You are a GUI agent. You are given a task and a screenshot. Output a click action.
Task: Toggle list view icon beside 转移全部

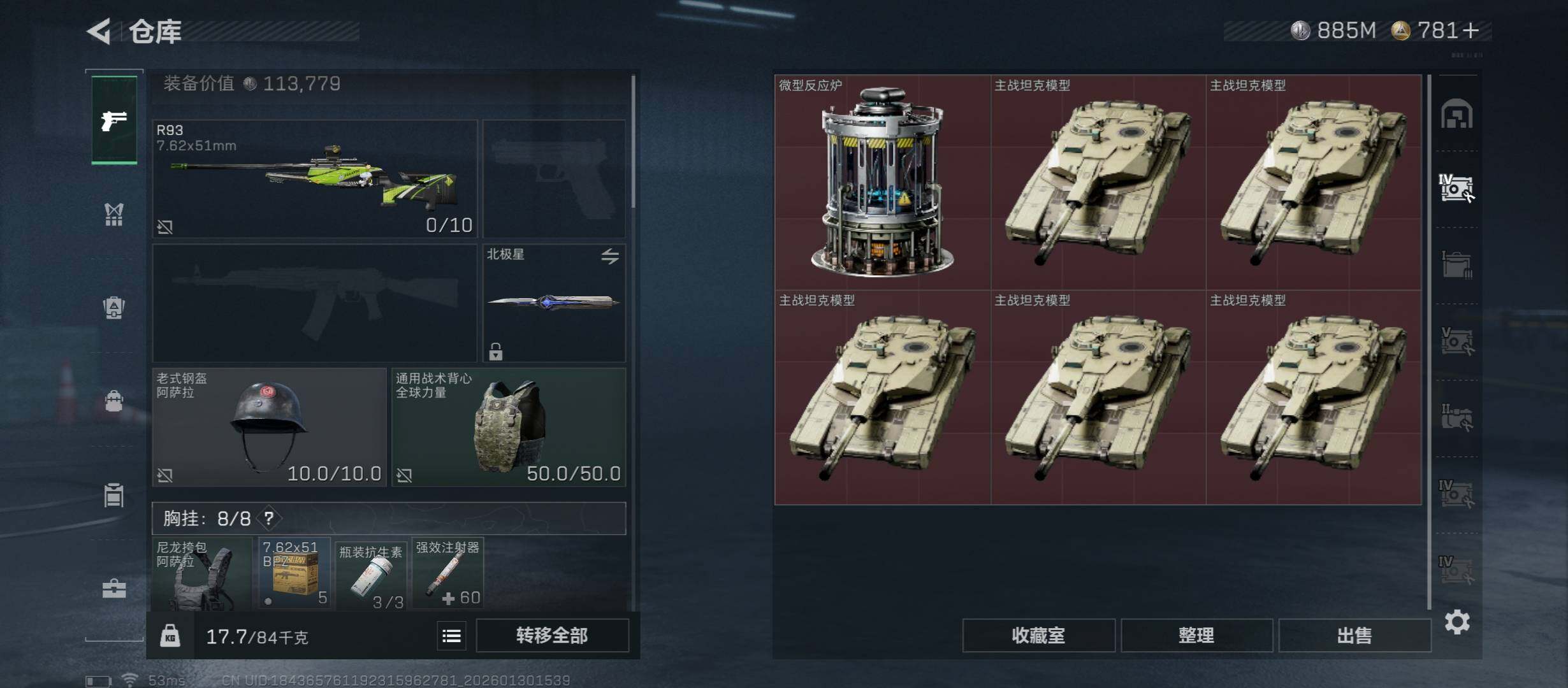(x=451, y=636)
